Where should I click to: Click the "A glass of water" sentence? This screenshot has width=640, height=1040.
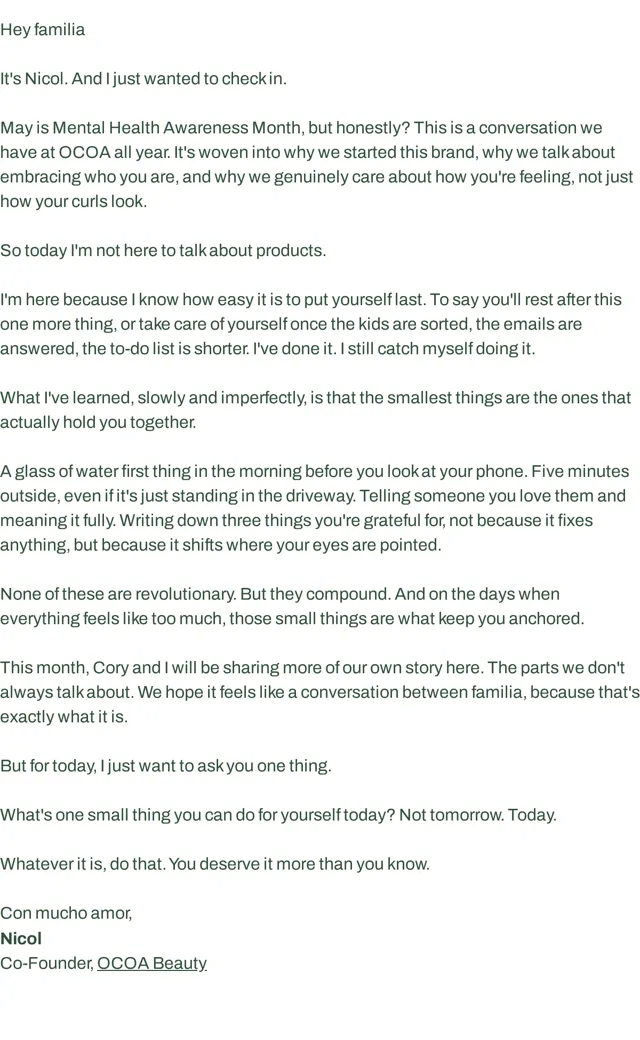tap(263, 472)
